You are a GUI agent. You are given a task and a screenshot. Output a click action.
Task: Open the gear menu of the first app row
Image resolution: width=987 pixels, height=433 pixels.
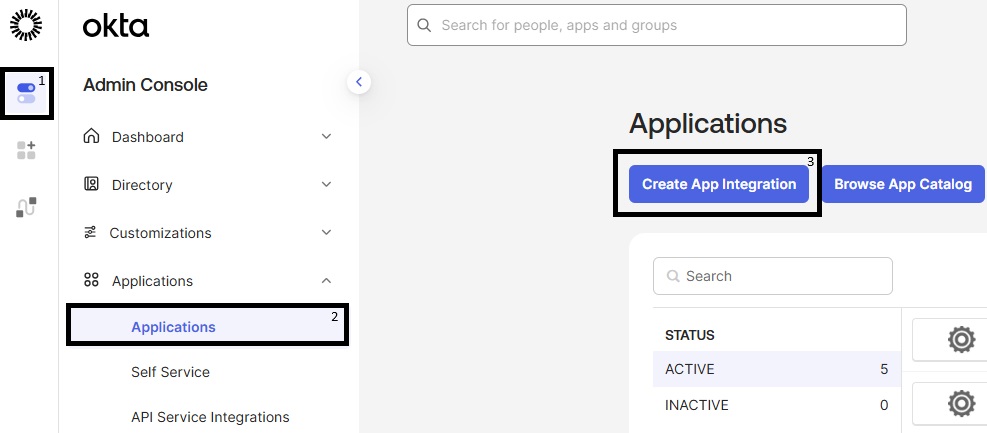(x=961, y=340)
